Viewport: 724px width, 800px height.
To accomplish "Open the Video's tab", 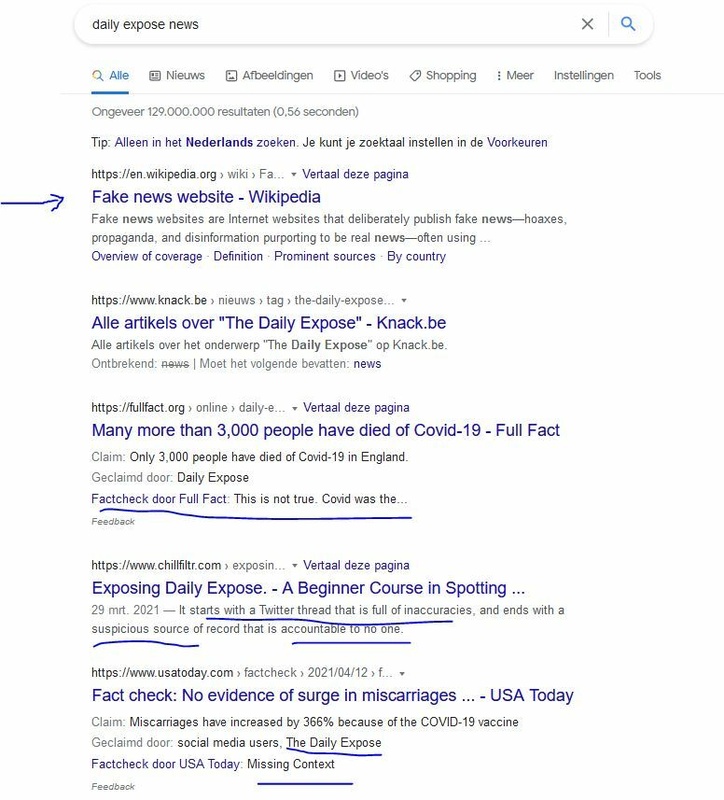I will (361, 76).
